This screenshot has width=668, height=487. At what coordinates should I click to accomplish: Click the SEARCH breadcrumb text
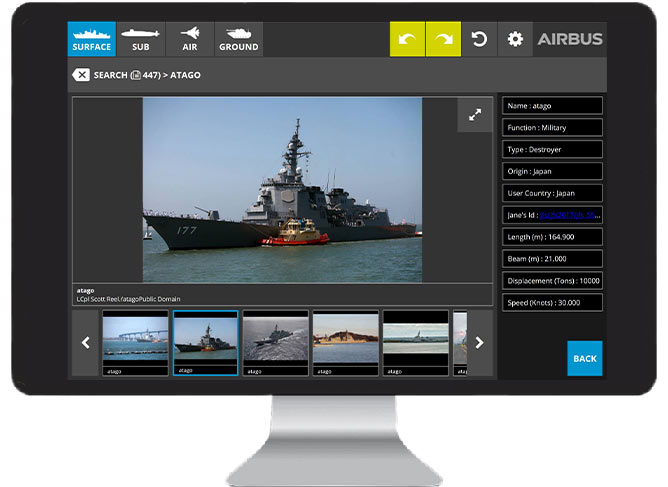click(110, 75)
